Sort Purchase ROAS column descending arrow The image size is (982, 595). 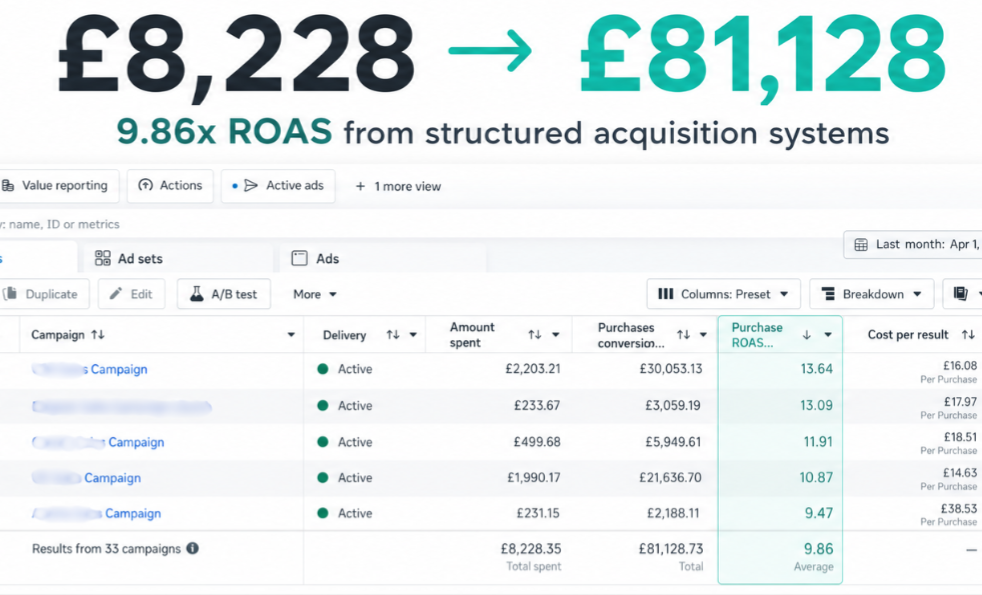pyautogui.click(x=807, y=335)
